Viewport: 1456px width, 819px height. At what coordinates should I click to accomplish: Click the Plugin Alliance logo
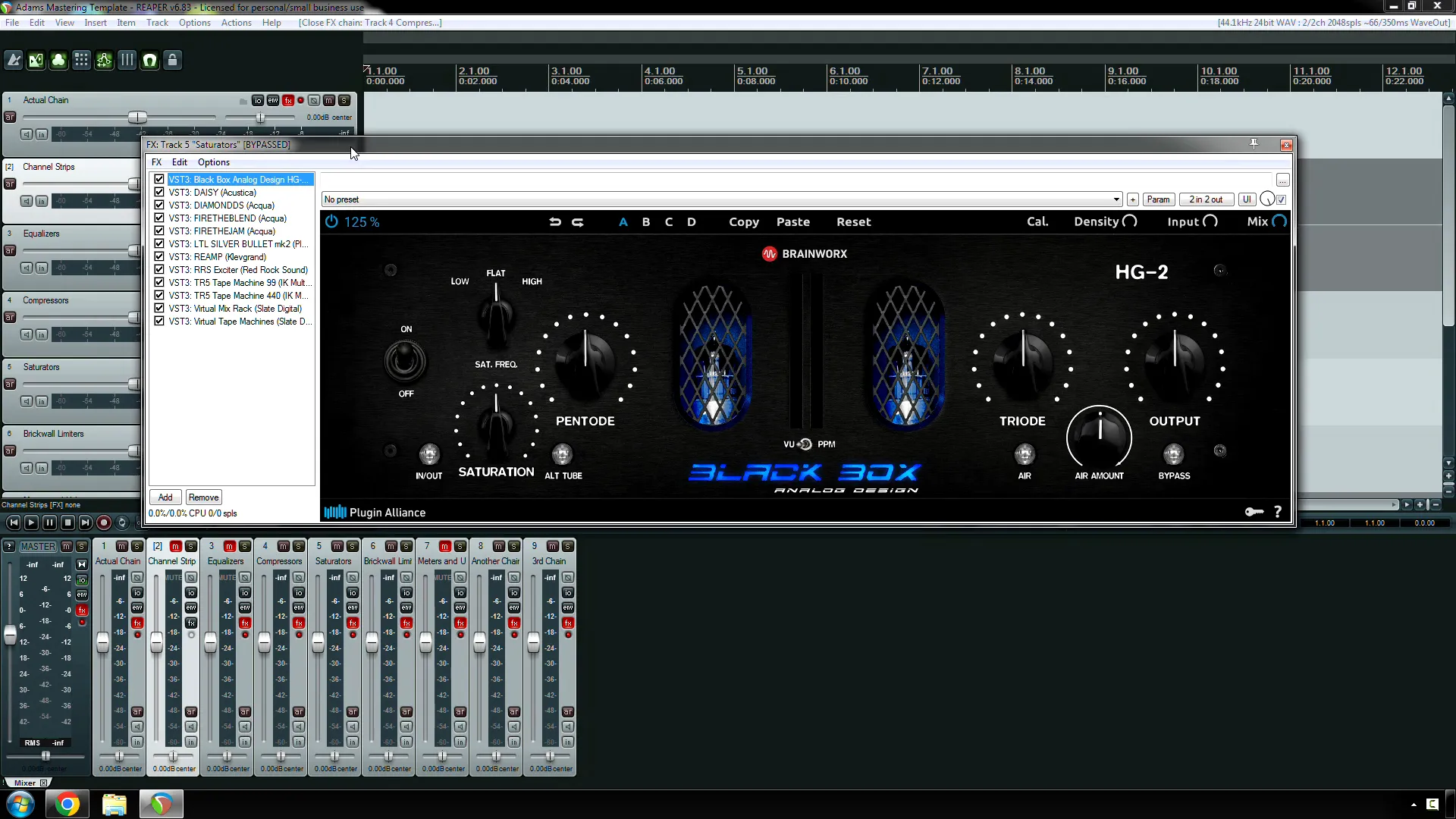(375, 512)
